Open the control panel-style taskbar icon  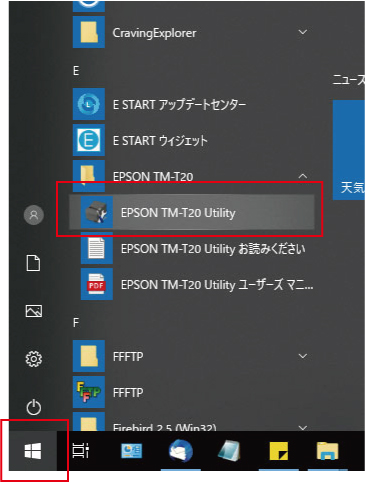(x=131, y=451)
